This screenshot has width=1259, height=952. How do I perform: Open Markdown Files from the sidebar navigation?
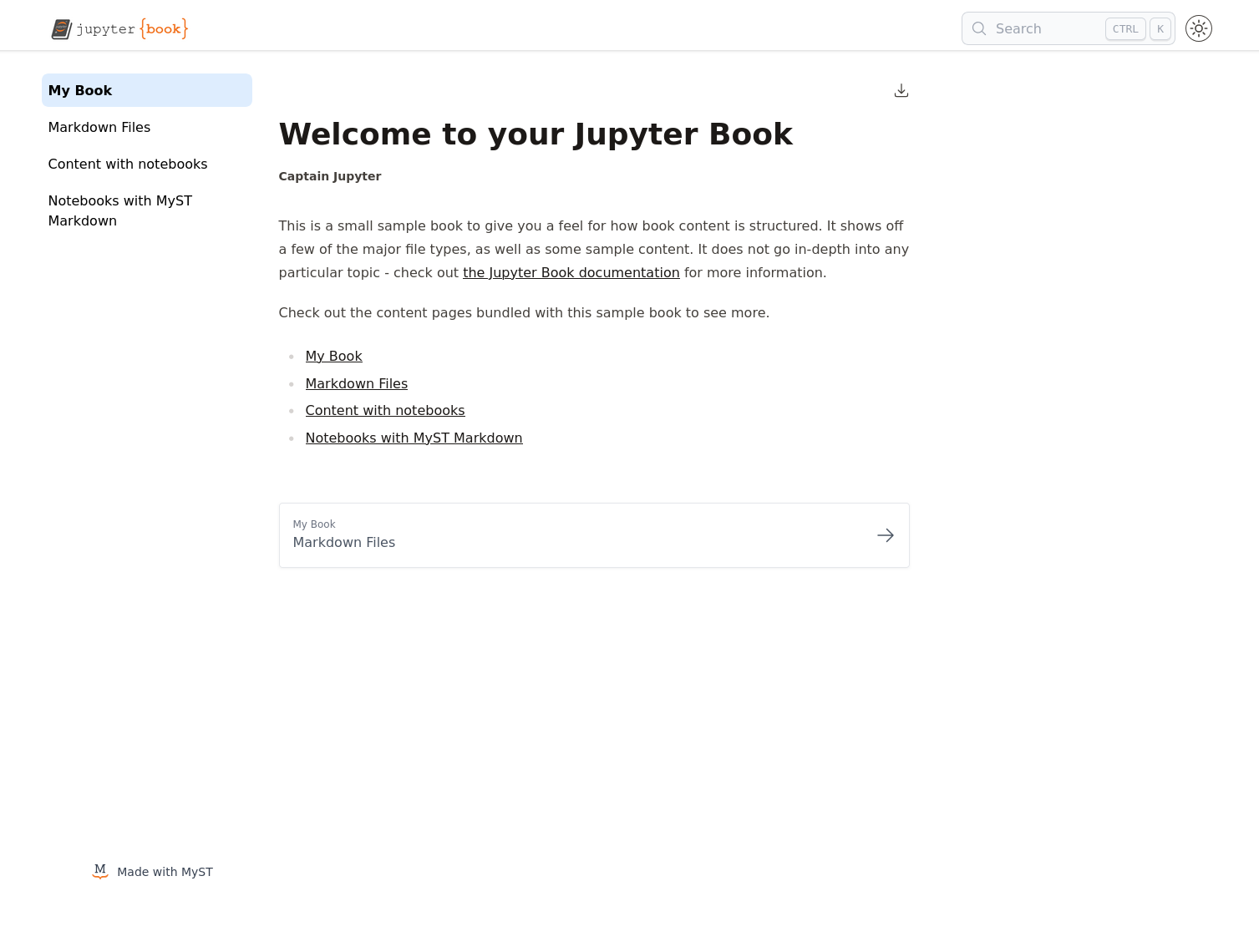pyautogui.click(x=99, y=127)
